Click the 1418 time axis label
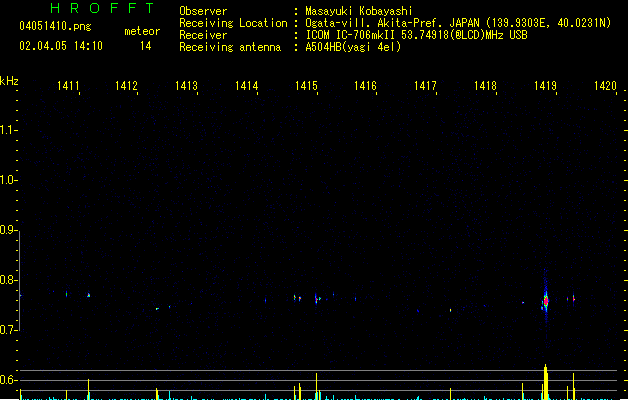 click(x=485, y=86)
